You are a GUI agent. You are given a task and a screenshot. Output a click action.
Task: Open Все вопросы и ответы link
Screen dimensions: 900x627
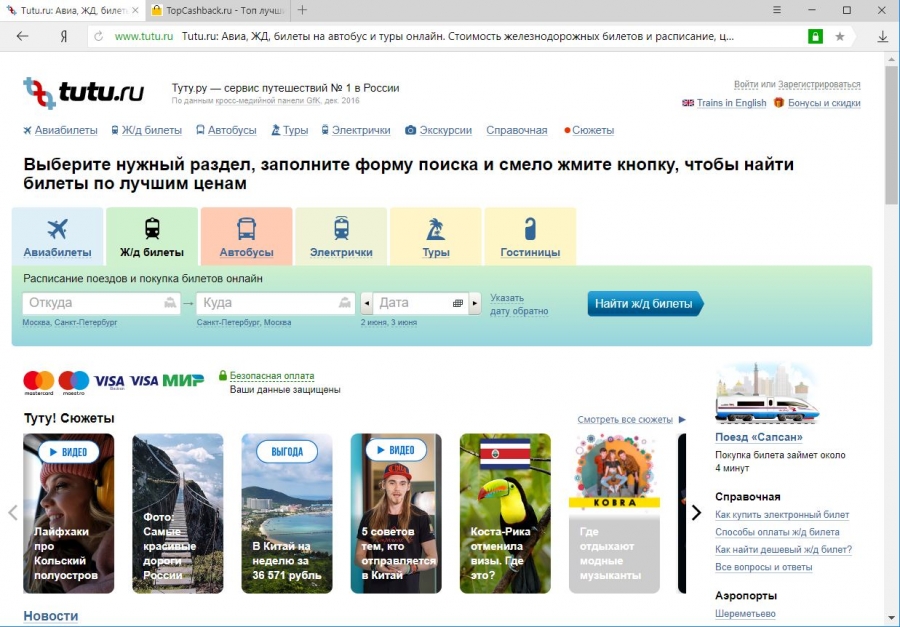pyautogui.click(x=764, y=567)
